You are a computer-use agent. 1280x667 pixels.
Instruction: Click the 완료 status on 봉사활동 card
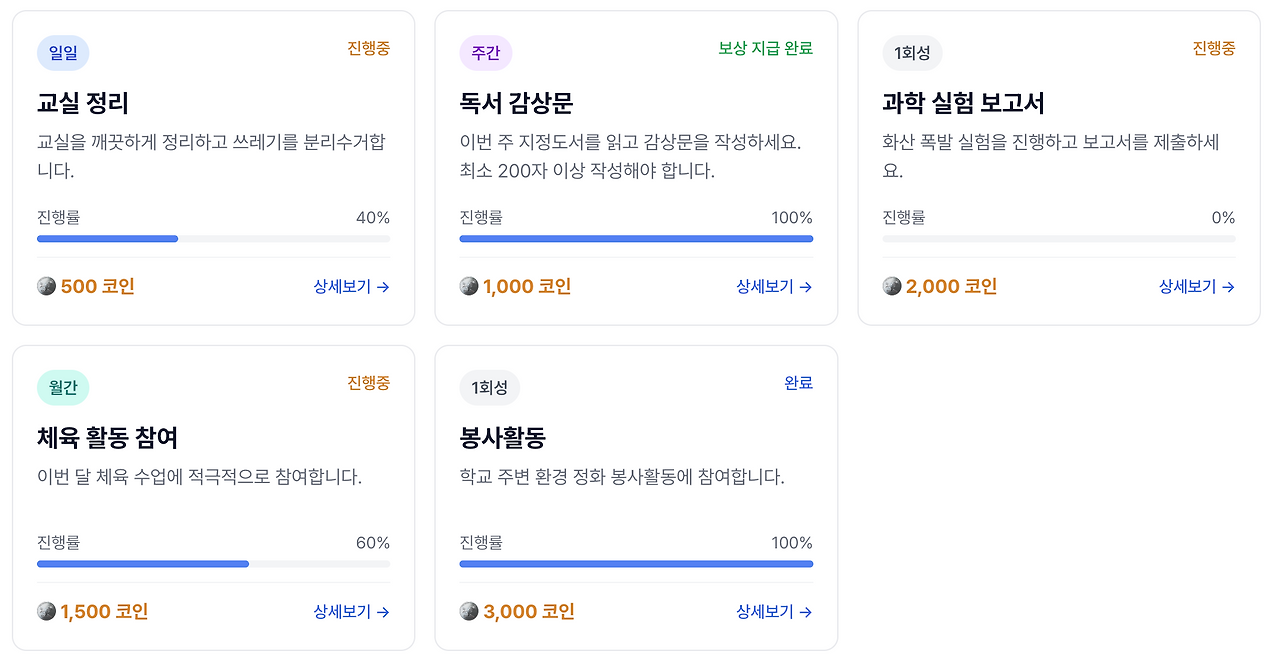pos(798,383)
